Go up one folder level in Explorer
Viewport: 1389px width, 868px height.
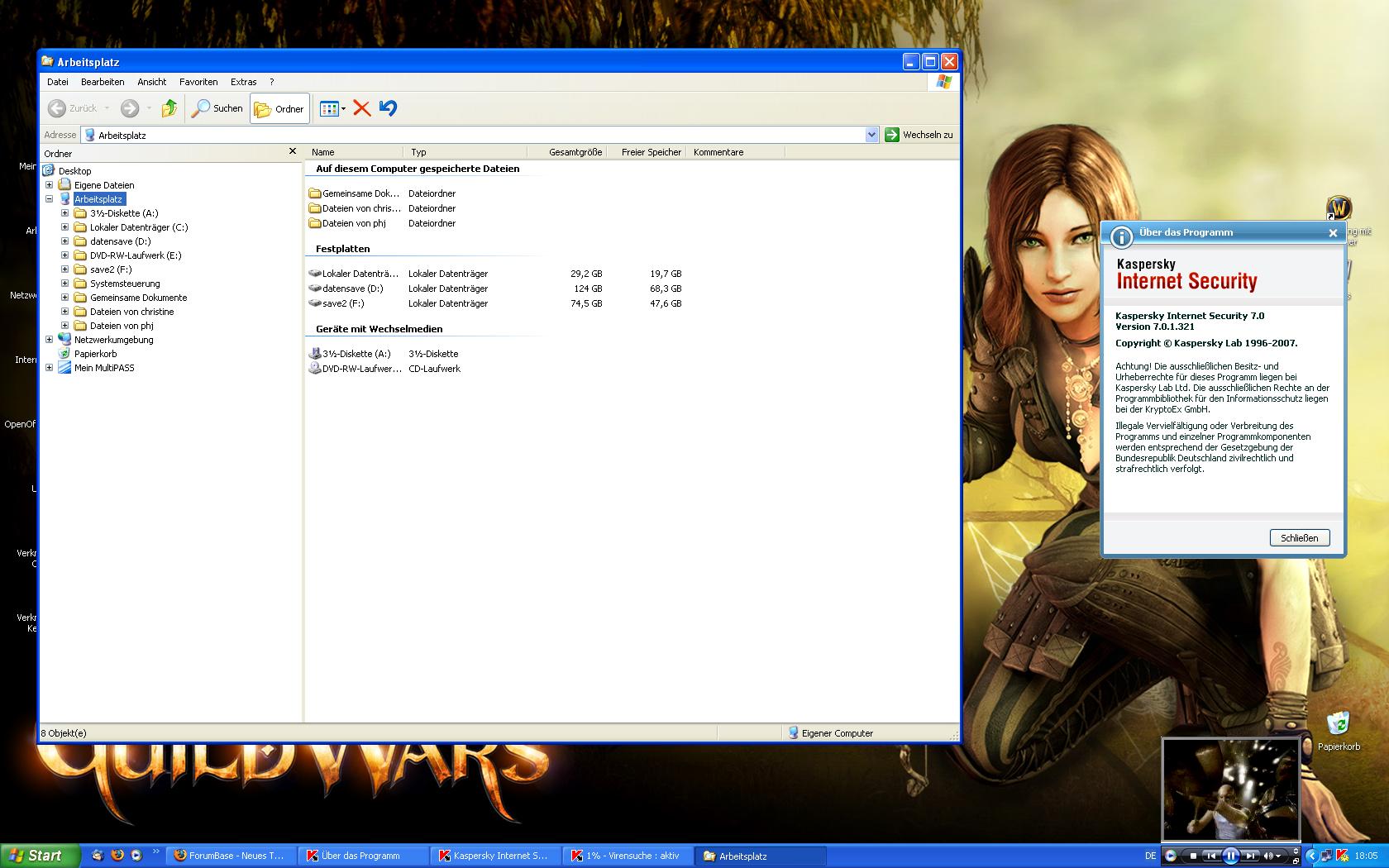coord(169,108)
